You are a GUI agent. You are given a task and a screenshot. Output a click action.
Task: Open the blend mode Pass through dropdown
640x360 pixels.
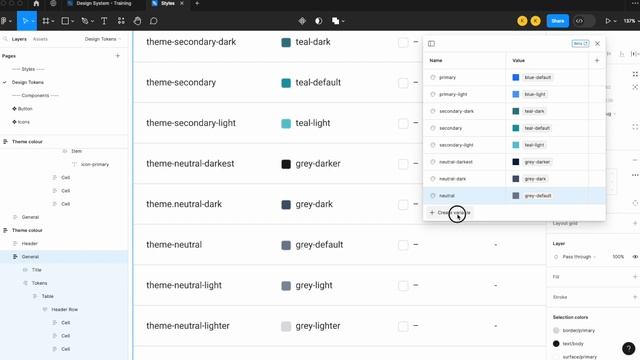point(579,257)
